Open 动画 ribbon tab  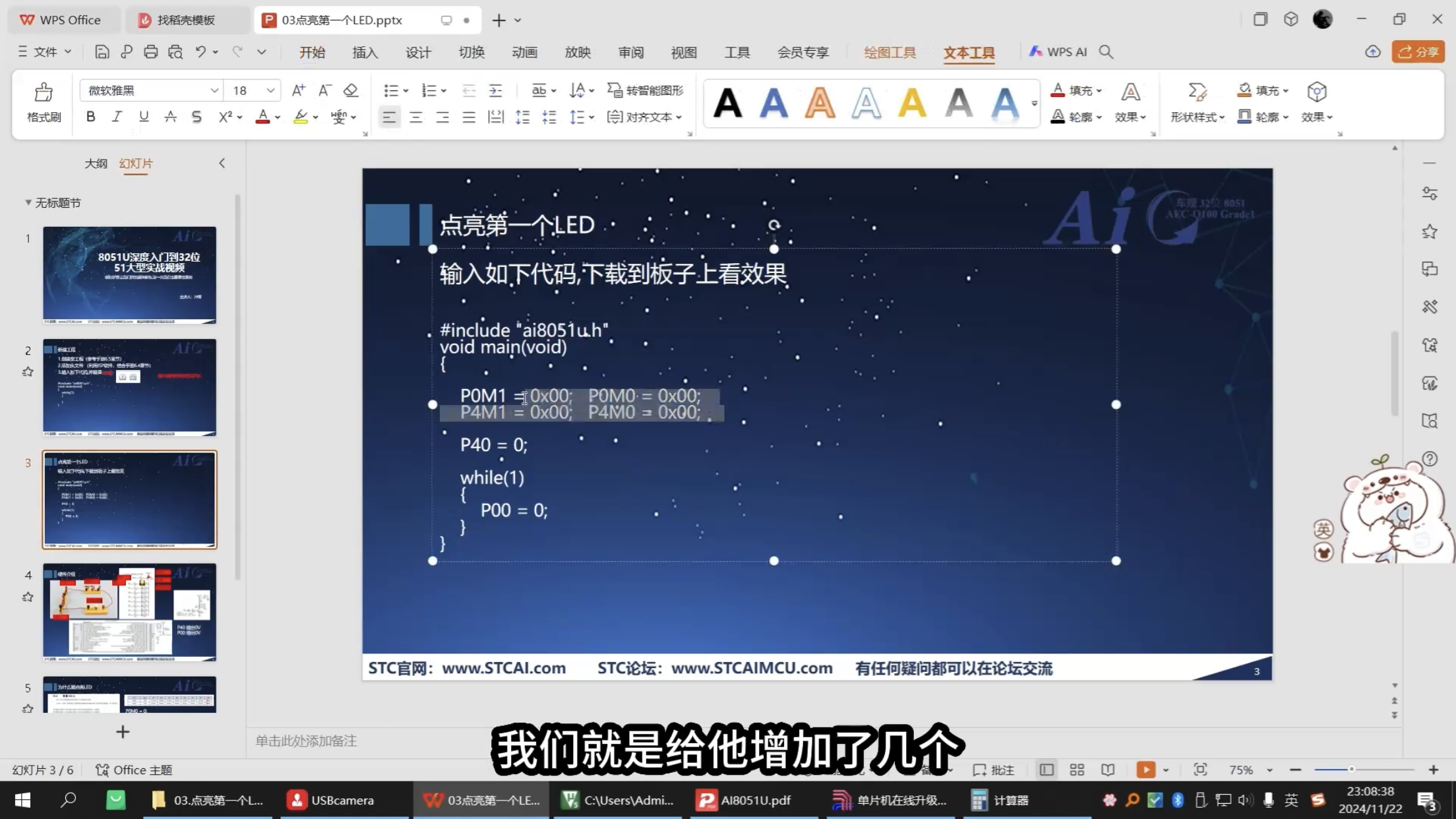(x=524, y=52)
